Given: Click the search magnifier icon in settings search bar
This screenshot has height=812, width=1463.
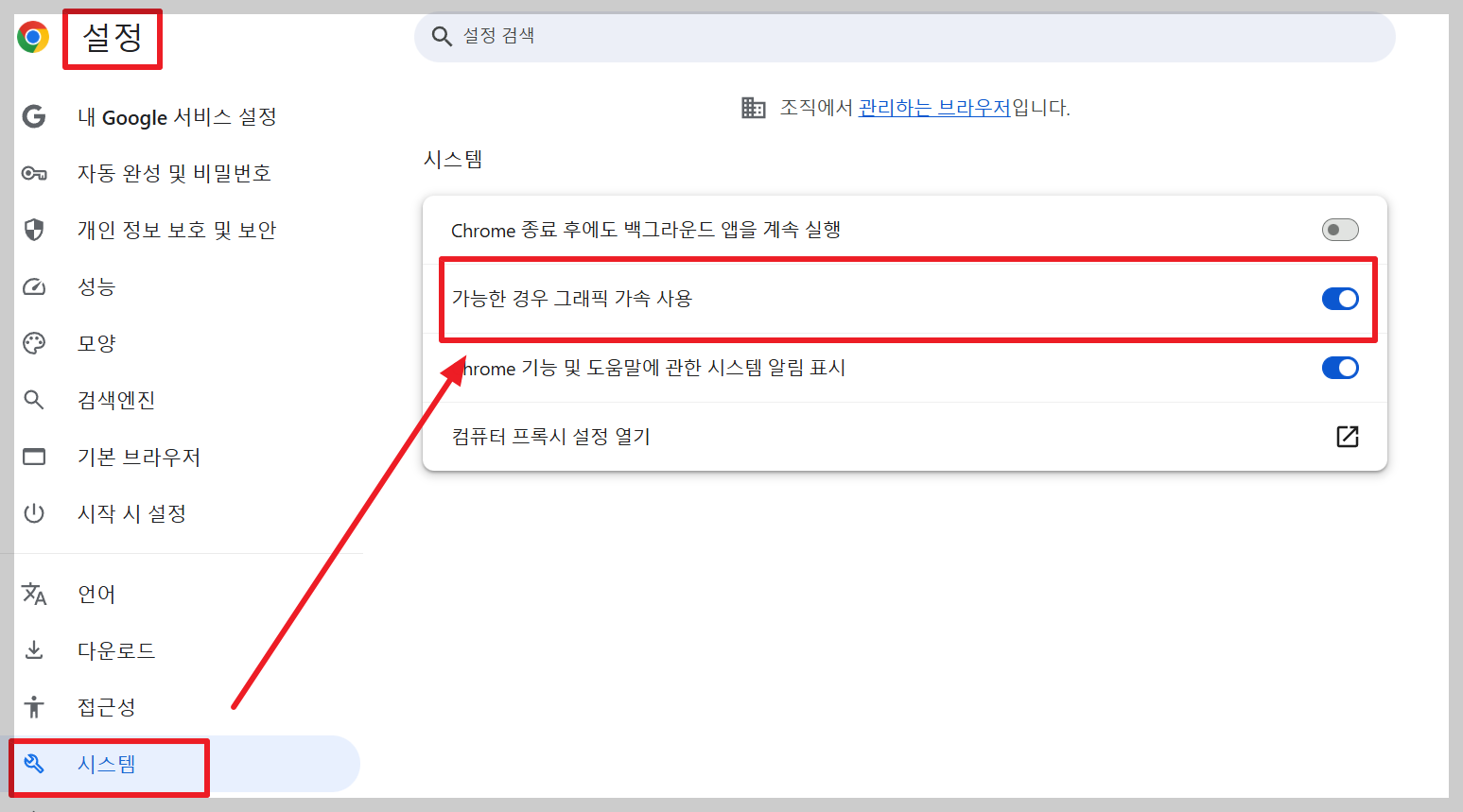Looking at the screenshot, I should [442, 37].
